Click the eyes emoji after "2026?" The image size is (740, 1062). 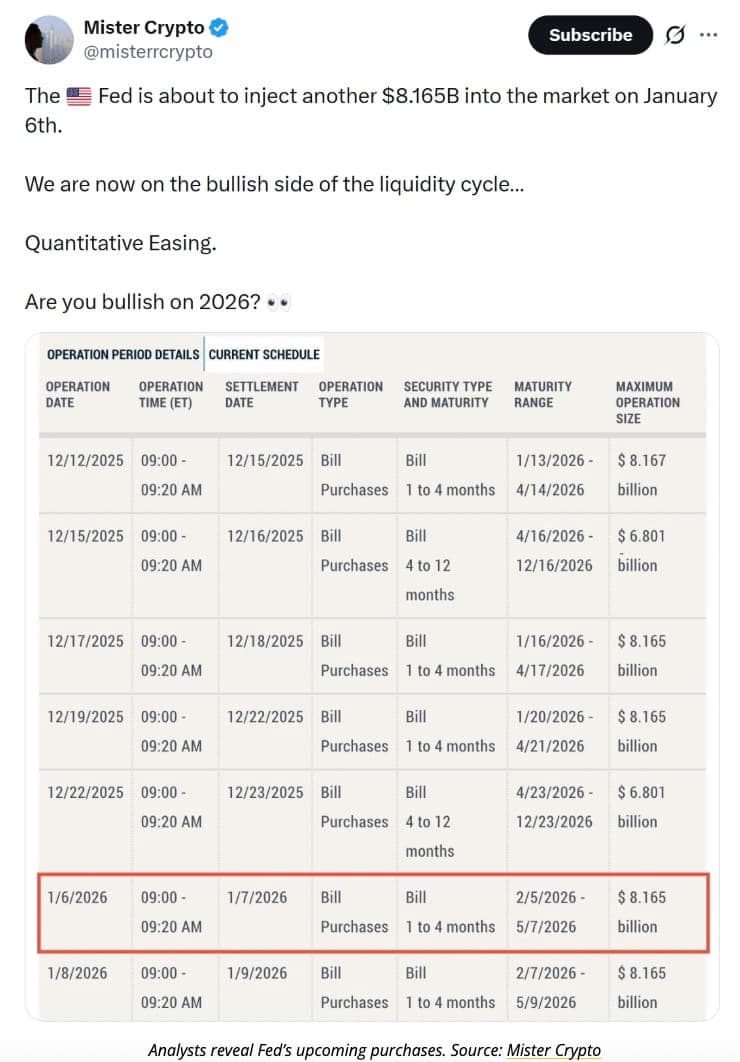tap(279, 302)
